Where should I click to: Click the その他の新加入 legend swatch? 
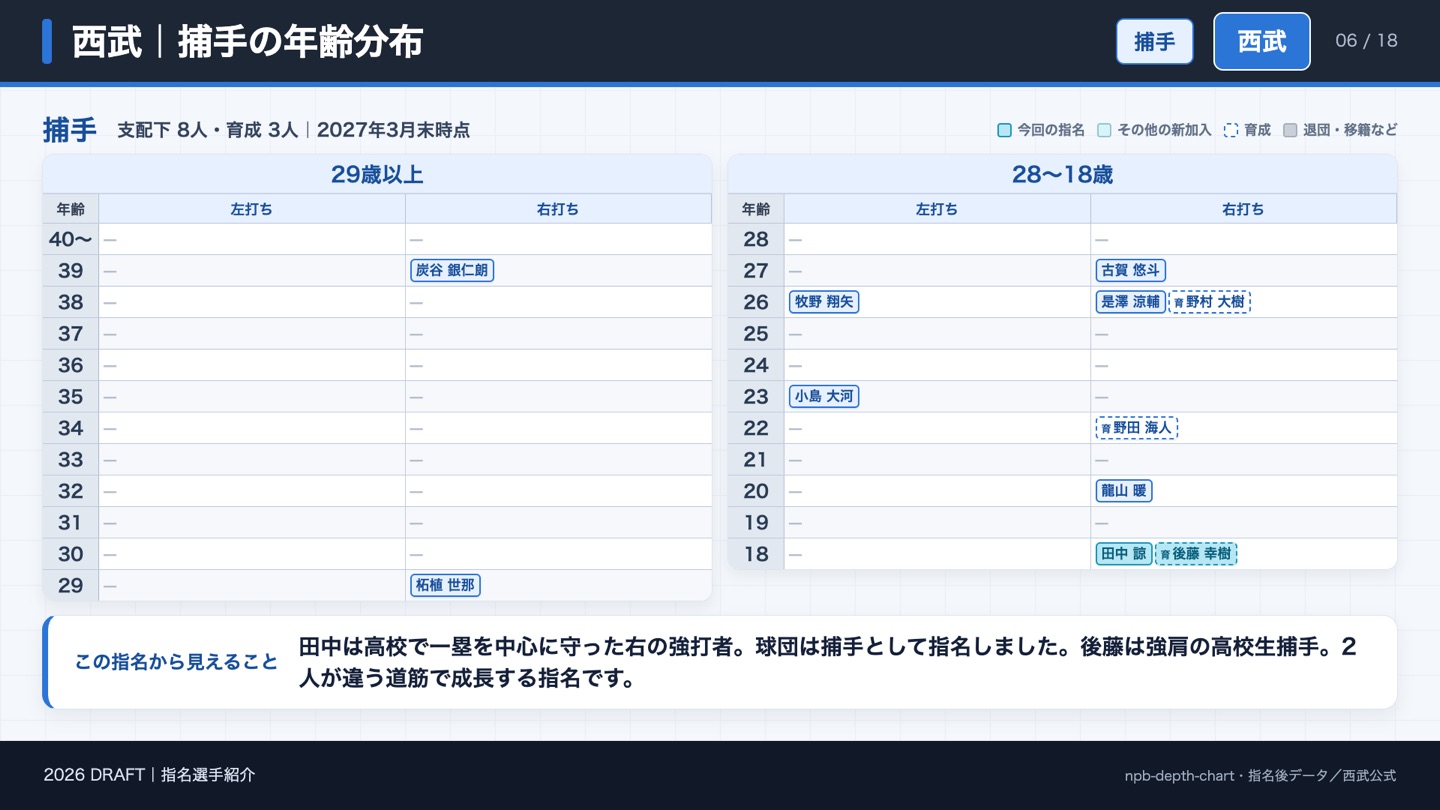point(1104,130)
